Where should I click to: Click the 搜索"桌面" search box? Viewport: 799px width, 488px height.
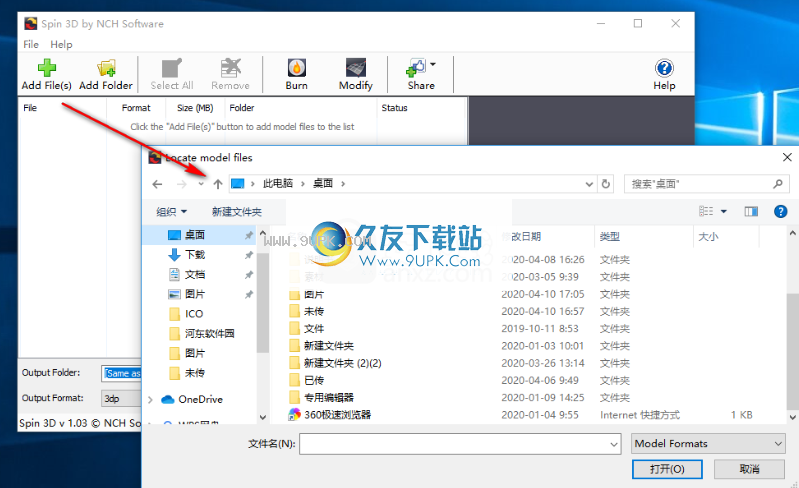[x=707, y=184]
